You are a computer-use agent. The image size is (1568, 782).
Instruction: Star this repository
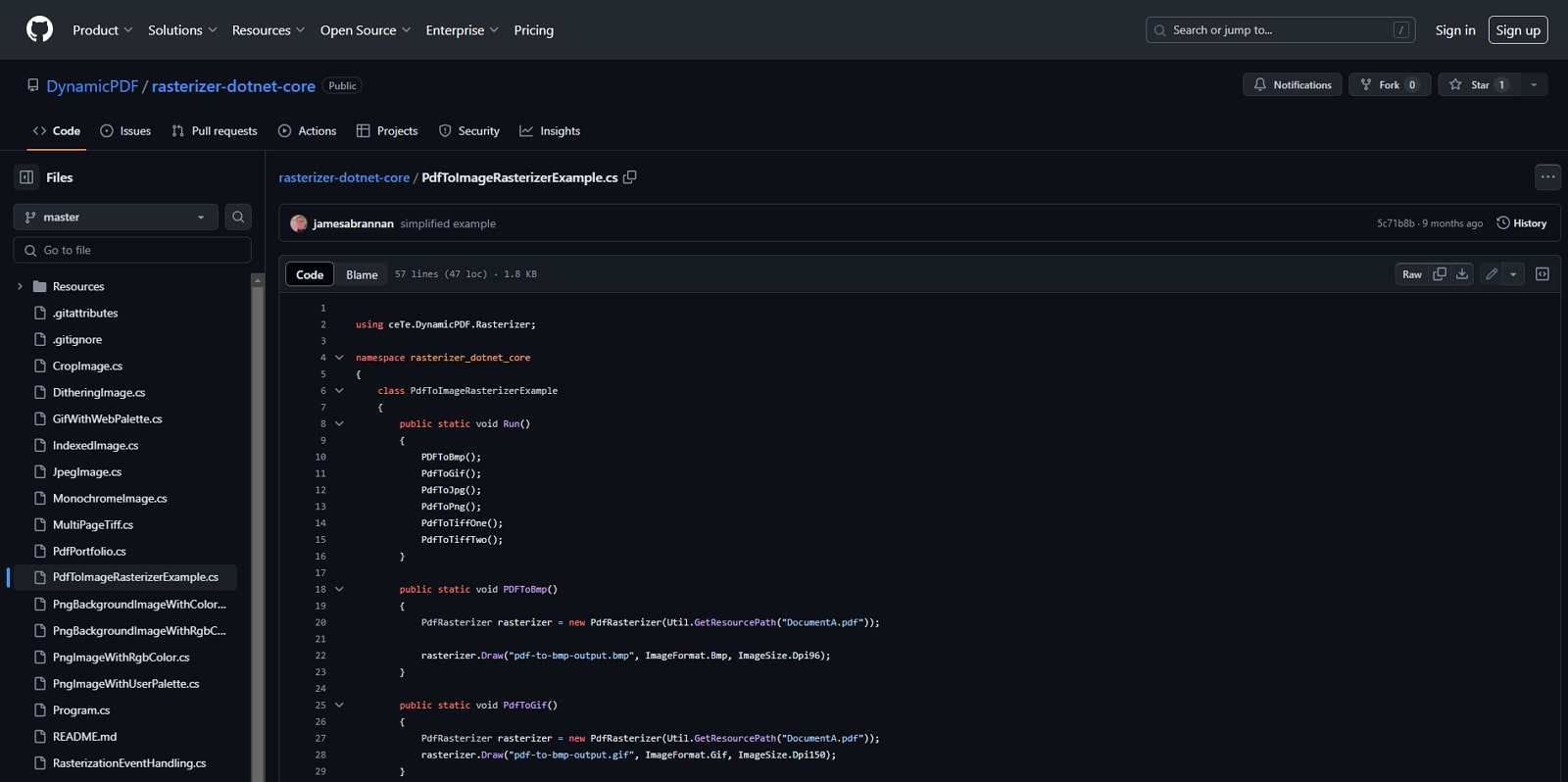pos(1479,85)
